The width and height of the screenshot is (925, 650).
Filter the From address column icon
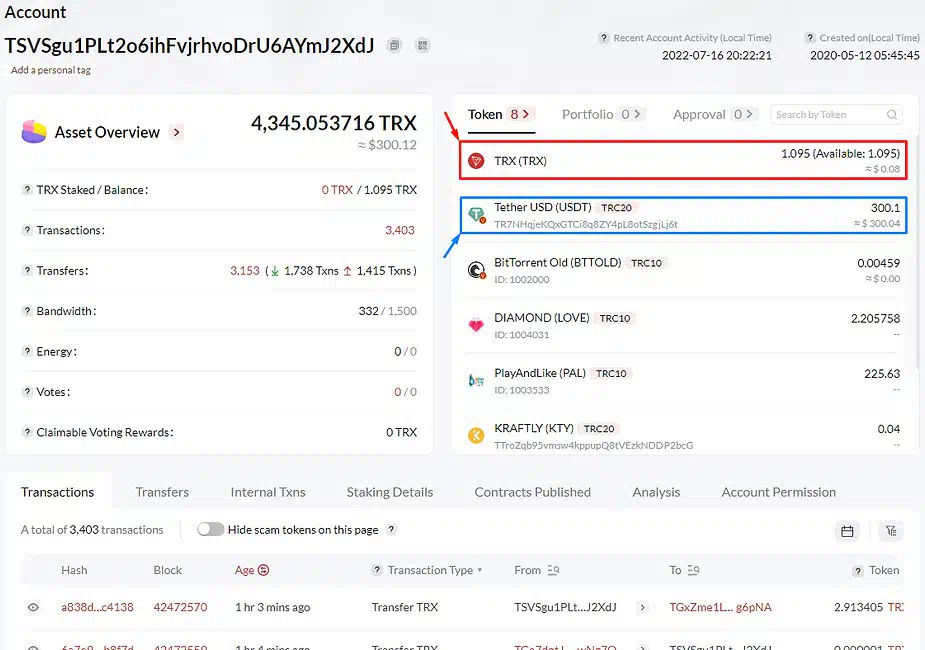pos(553,570)
